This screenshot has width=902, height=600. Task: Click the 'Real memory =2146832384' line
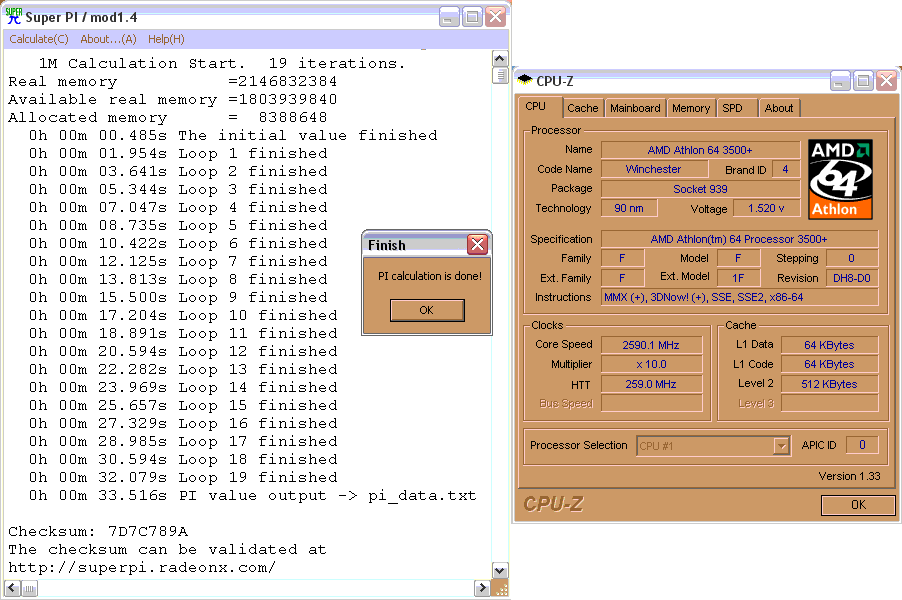[x=173, y=82]
